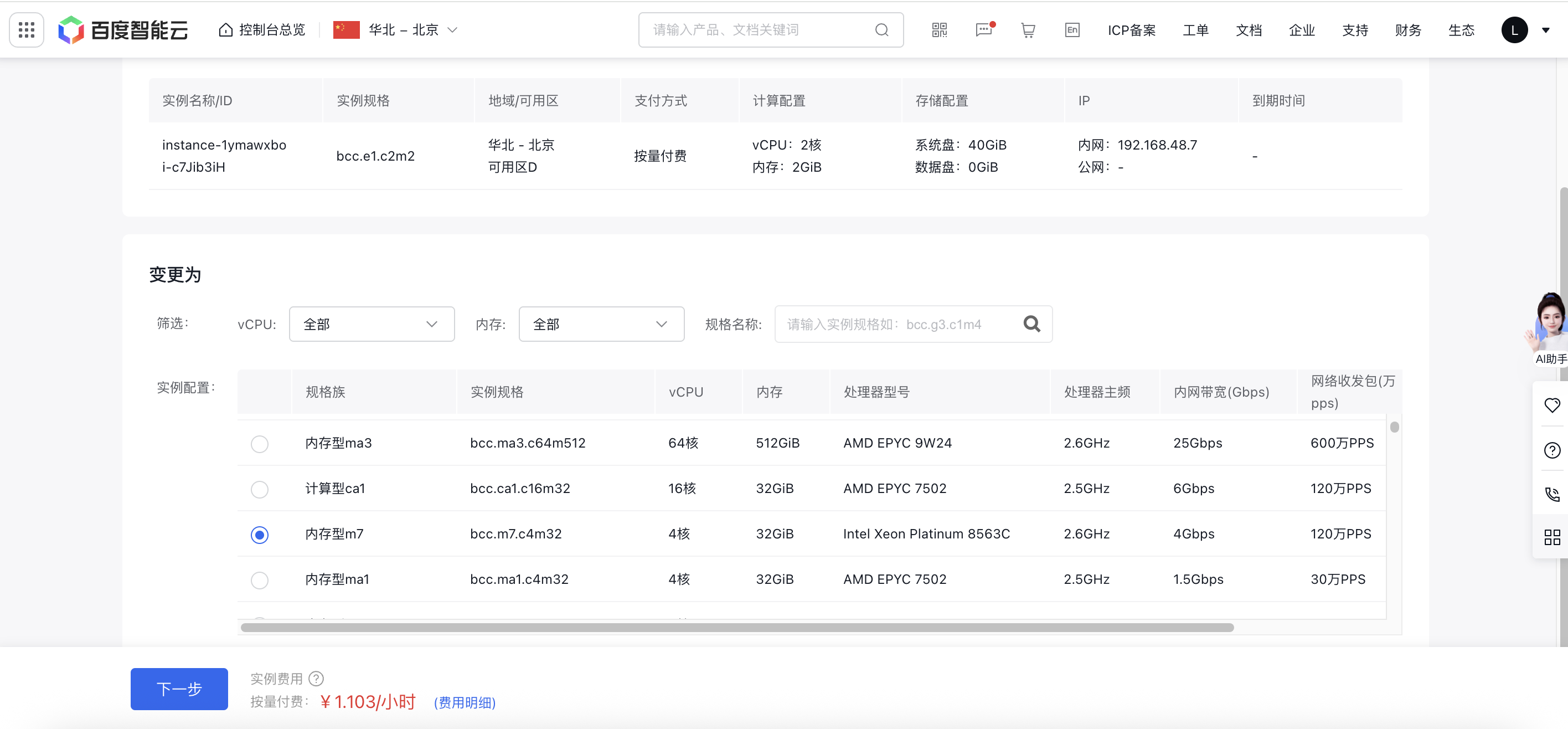Open help via the question mark icon
Viewport: 1568px width, 729px height.
click(x=1552, y=450)
